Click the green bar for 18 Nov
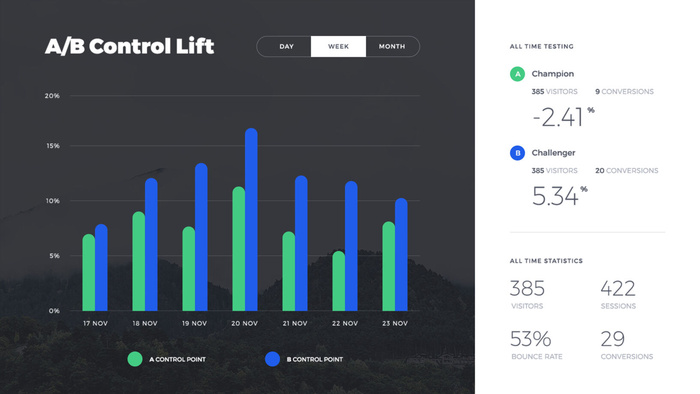The height and width of the screenshot is (394, 700). pyautogui.click(x=139, y=261)
